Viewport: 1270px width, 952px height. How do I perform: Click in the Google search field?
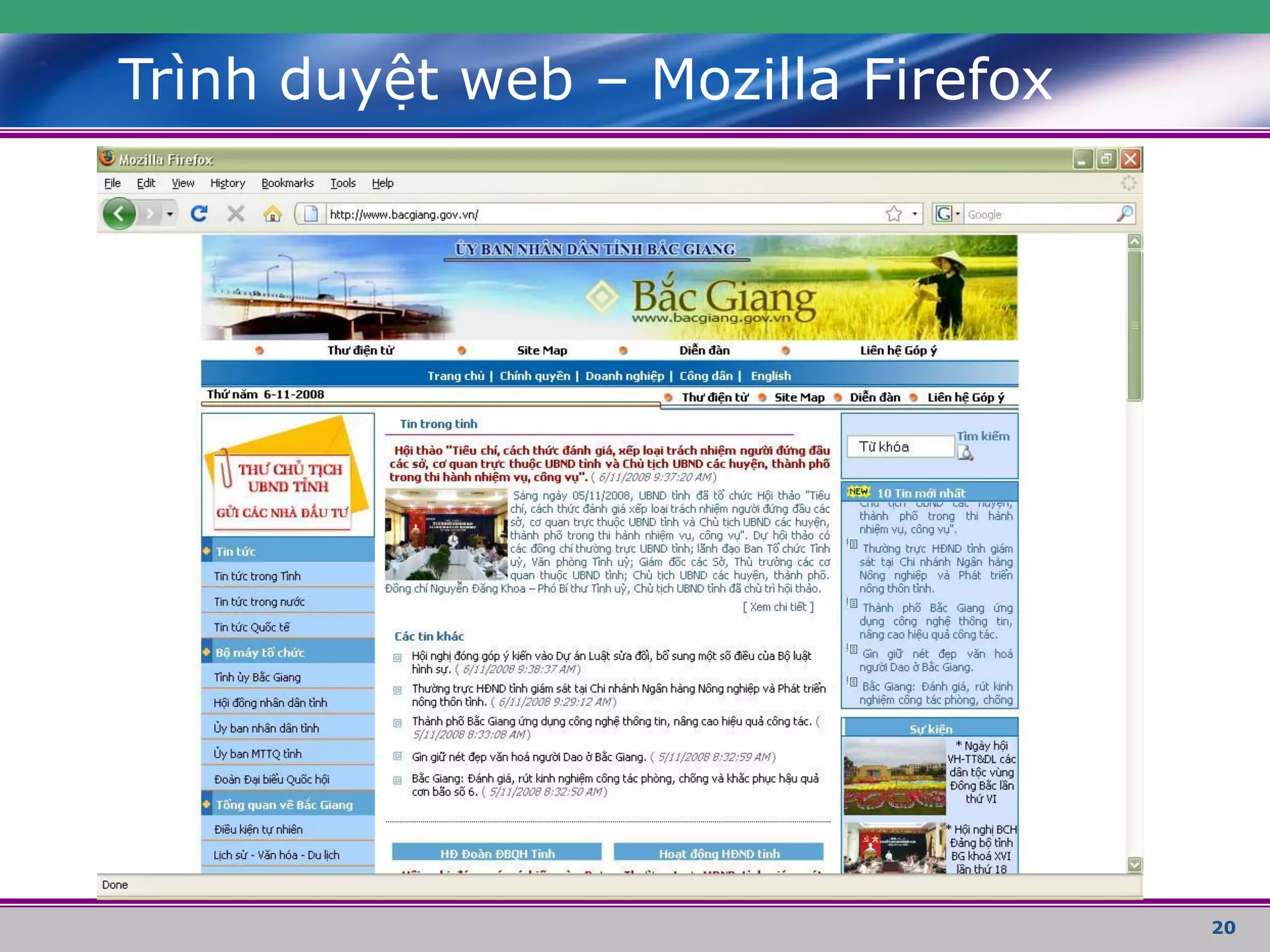(1040, 214)
